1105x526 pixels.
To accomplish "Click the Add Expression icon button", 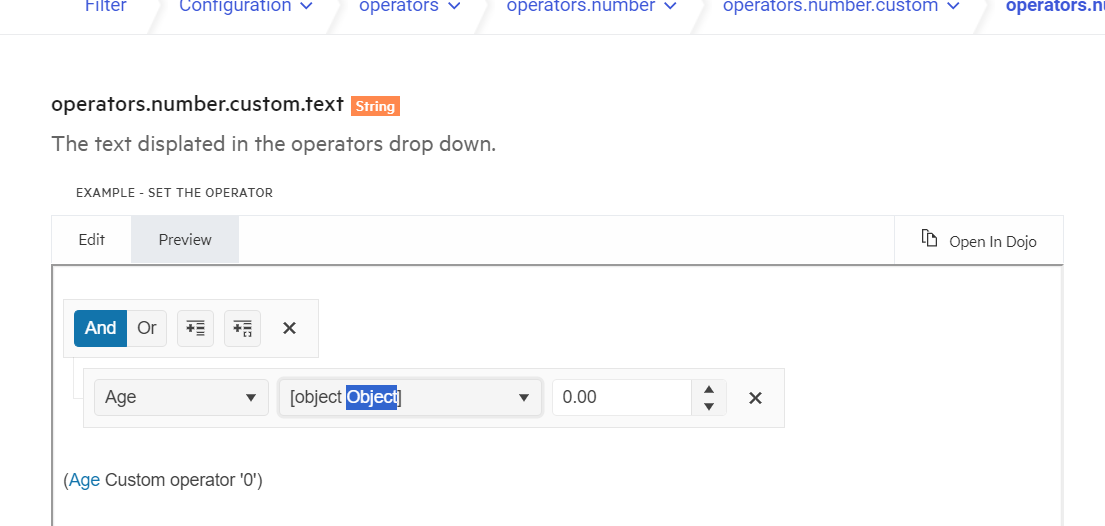I will pos(195,328).
